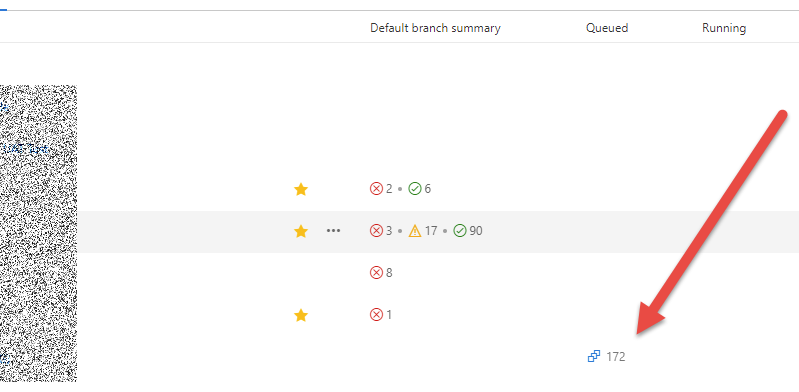Click the red failed icon beside count 2
Screen dimensions: 799x392
[x=376, y=189]
